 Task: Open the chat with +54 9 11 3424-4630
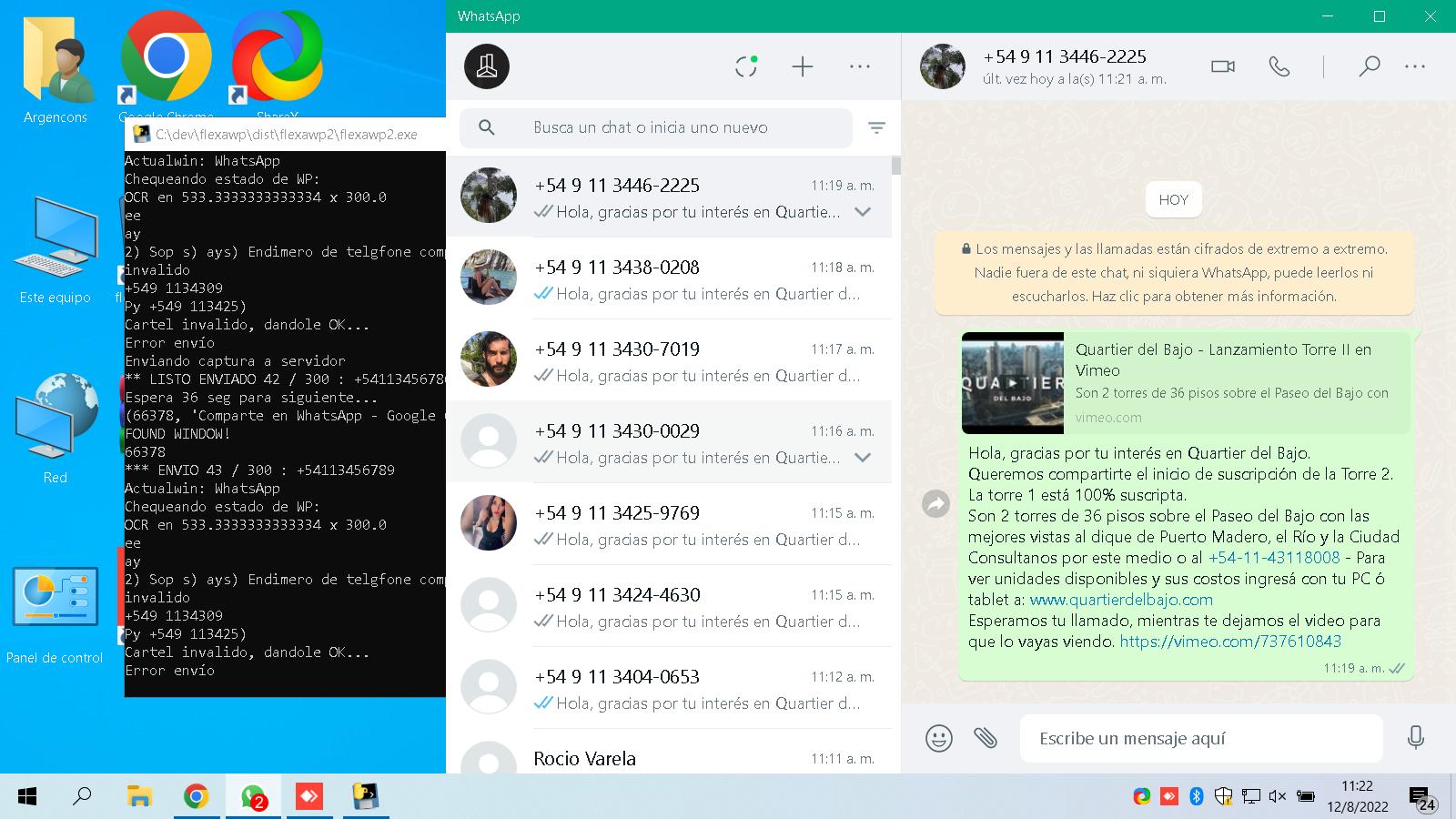pos(669,606)
